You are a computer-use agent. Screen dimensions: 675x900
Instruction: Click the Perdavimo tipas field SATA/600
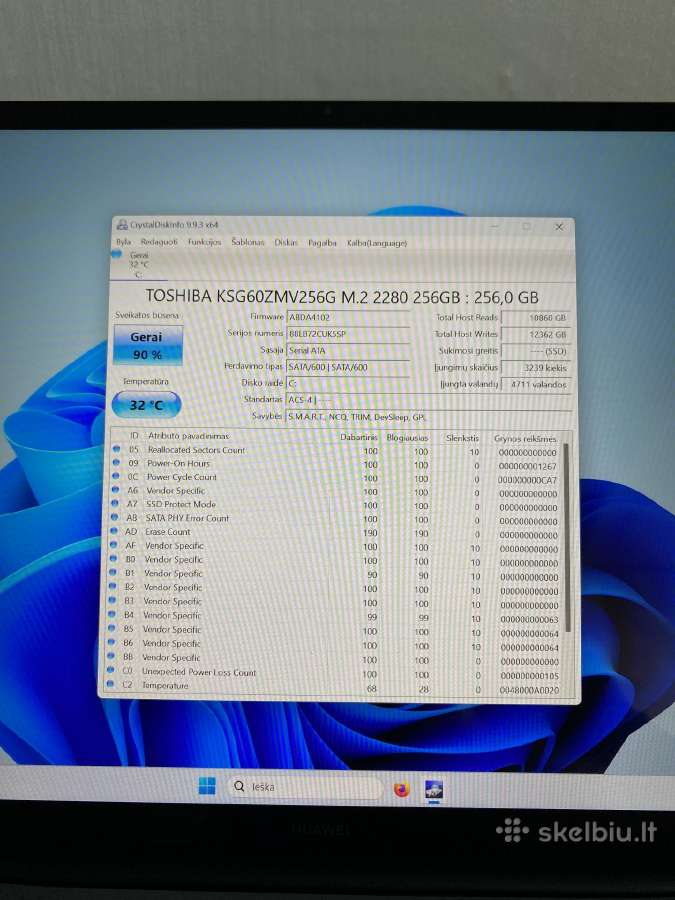point(347,367)
